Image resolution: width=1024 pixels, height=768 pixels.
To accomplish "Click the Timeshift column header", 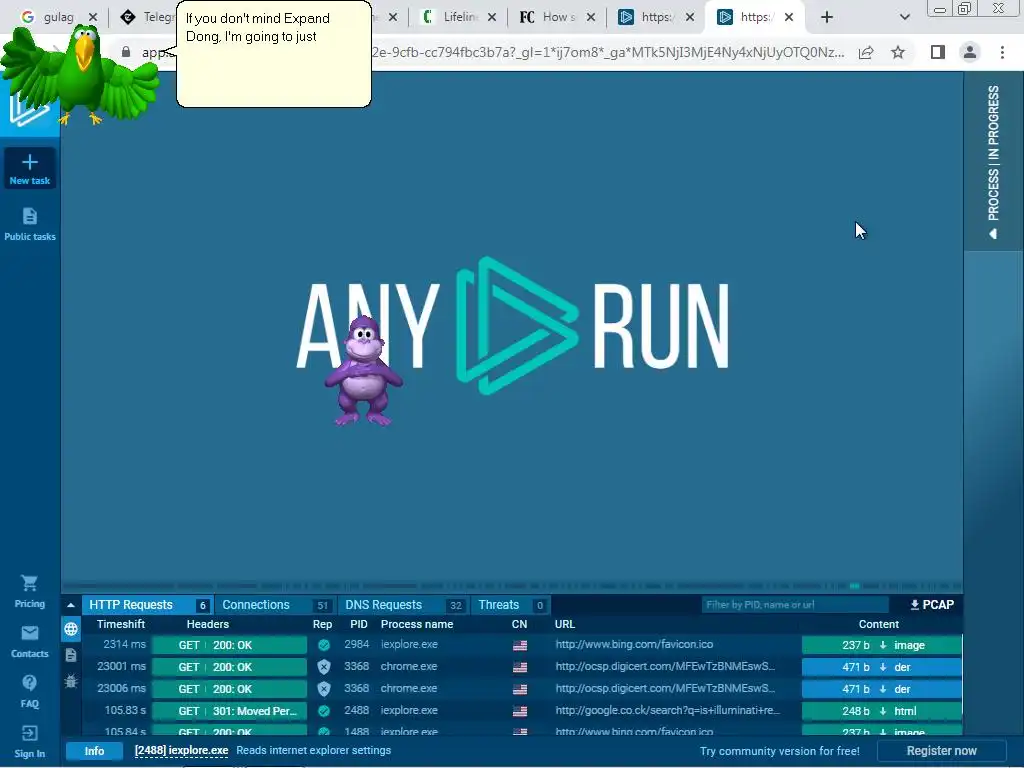I will [x=121, y=624].
